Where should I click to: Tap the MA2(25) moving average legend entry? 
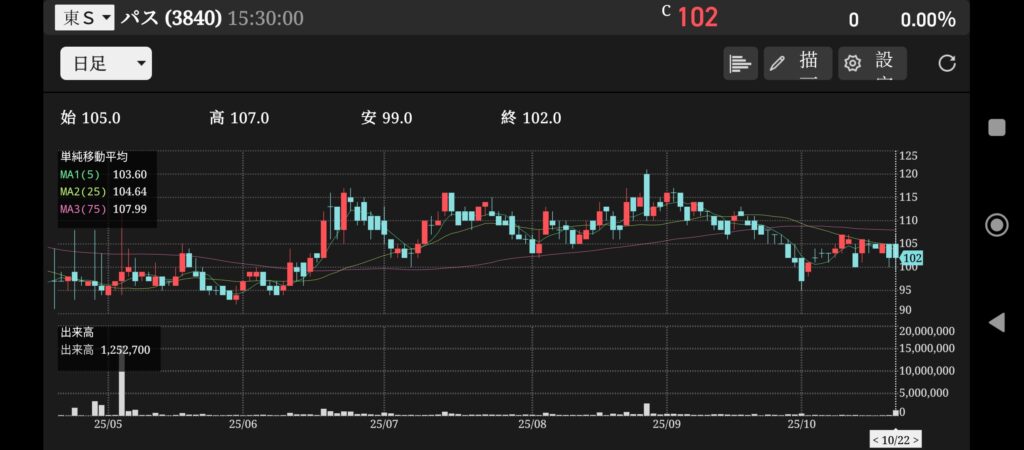coord(103,192)
